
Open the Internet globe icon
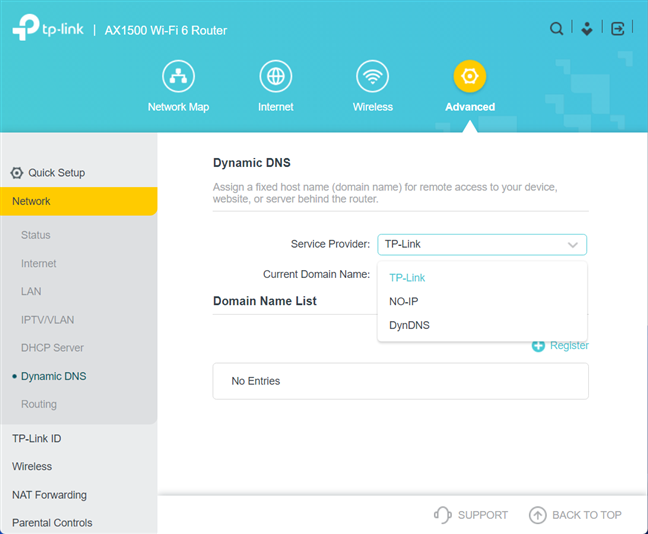[x=276, y=76]
